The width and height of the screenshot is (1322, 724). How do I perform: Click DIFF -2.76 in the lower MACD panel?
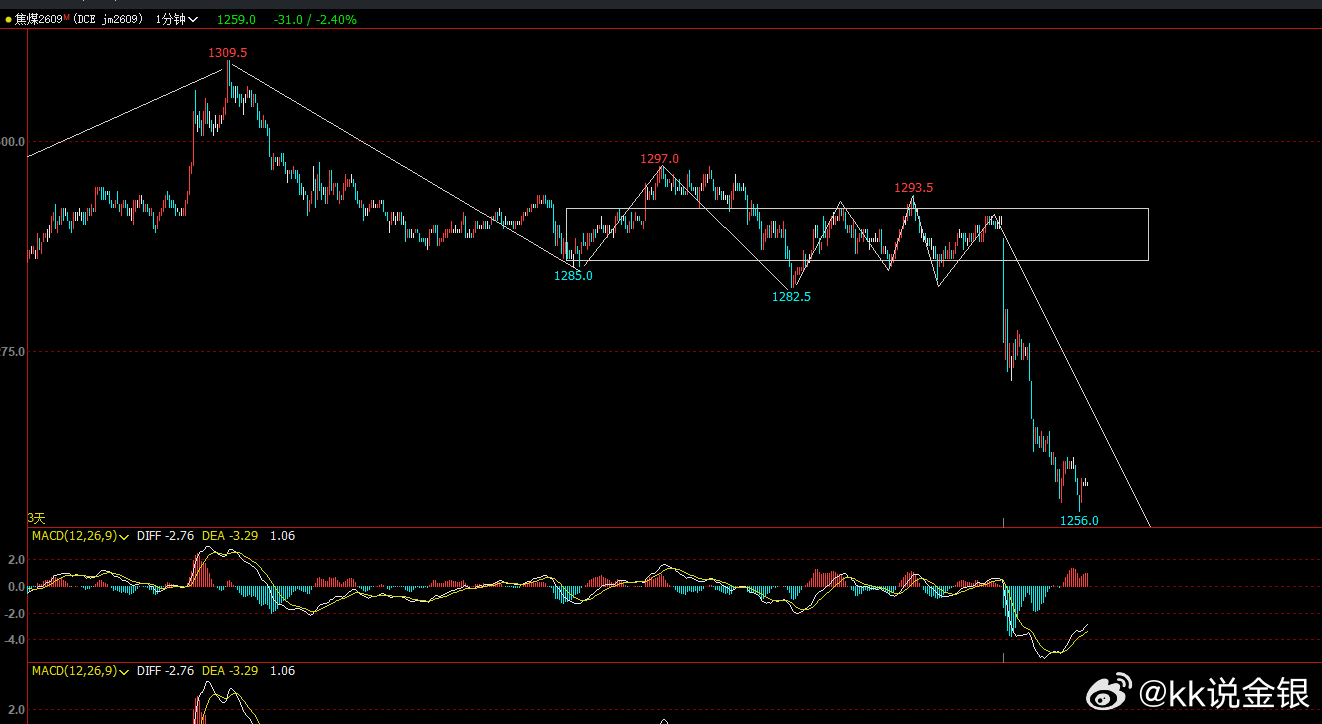coord(165,671)
